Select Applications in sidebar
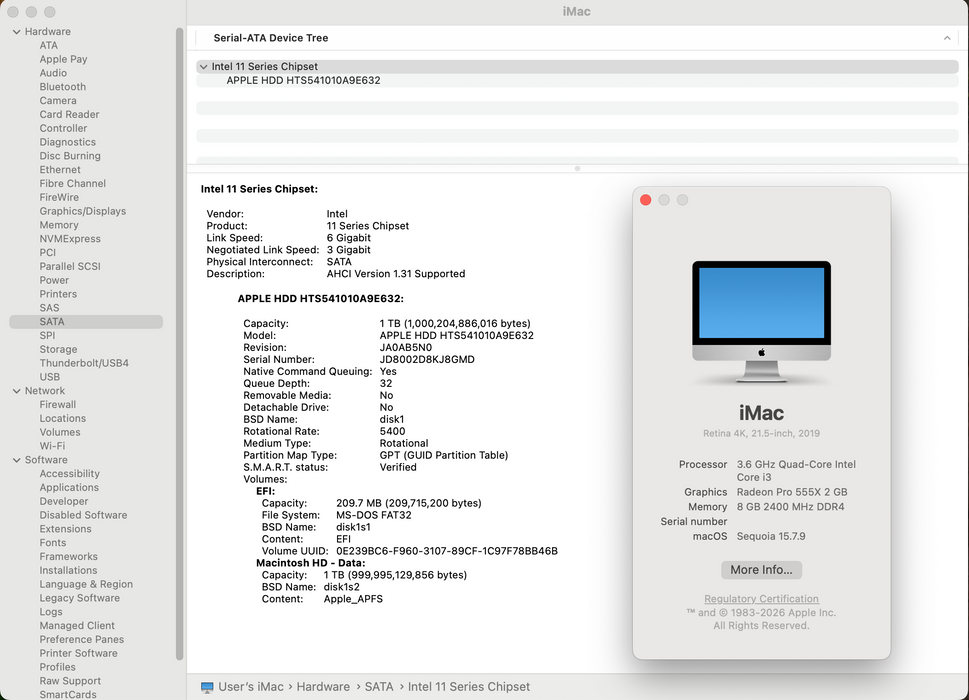 69,487
